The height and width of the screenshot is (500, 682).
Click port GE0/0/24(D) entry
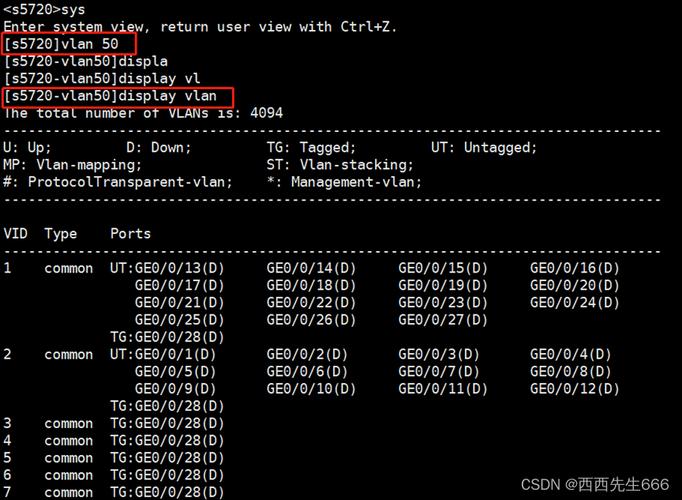pos(574,302)
